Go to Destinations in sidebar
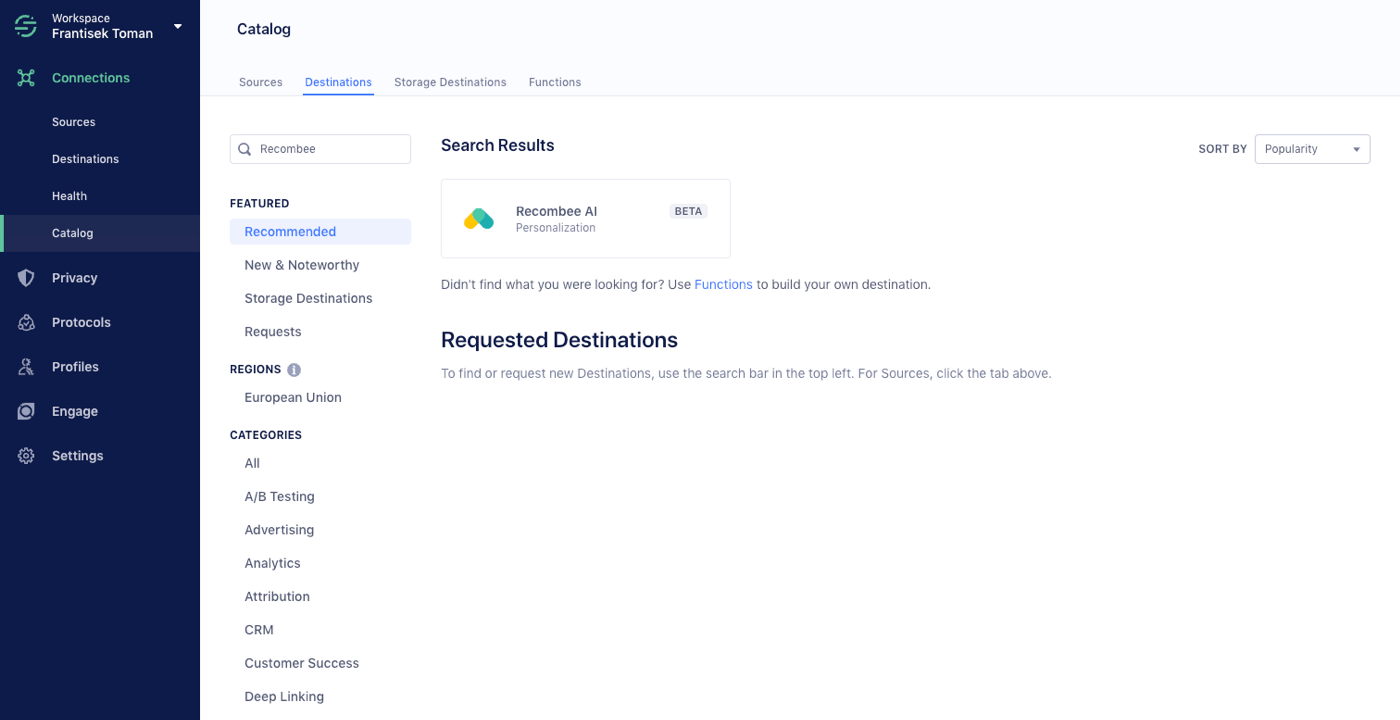This screenshot has height=720, width=1400. (85, 159)
